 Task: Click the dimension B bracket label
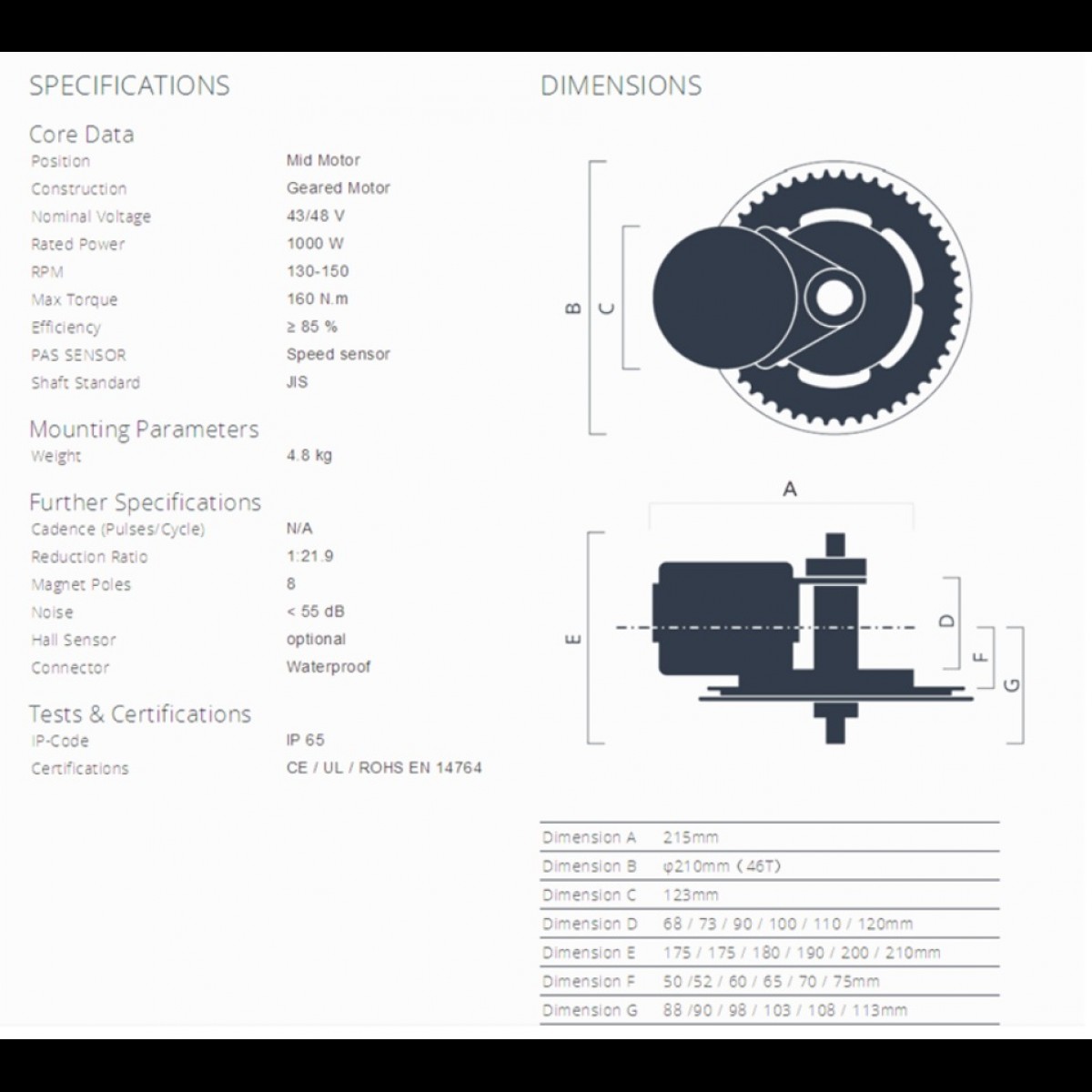[573, 308]
